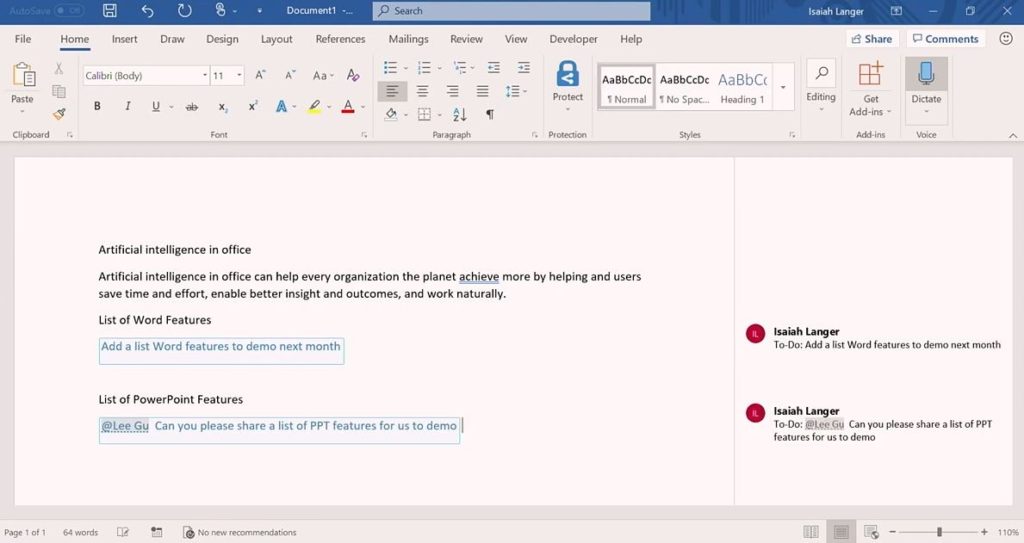
Task: Open the font size dropdown
Action: (239, 75)
